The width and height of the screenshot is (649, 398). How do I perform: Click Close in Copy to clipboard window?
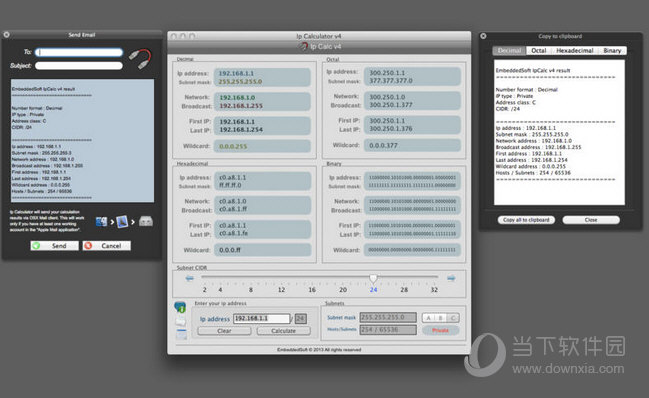click(591, 220)
